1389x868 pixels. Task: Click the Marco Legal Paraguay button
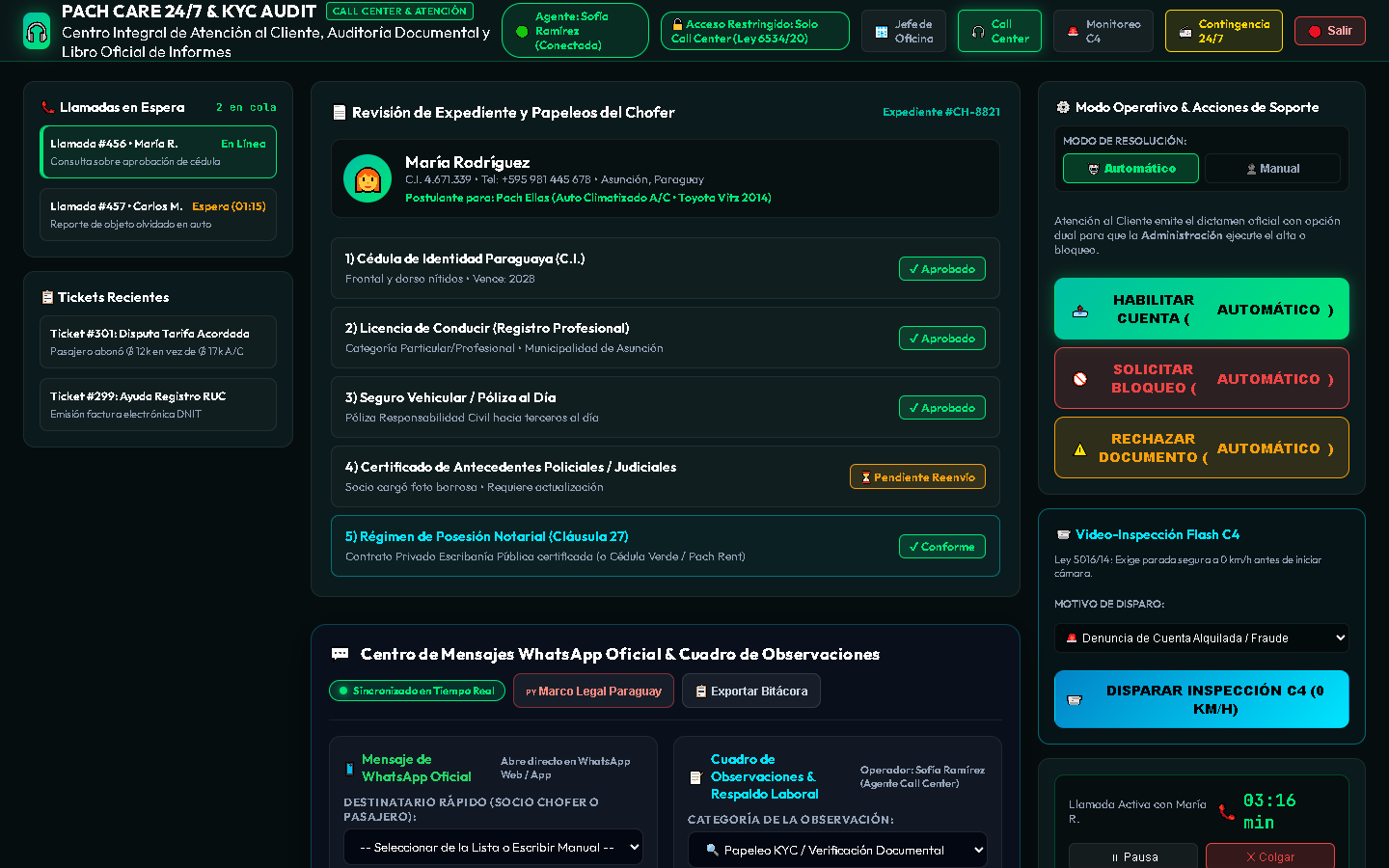tap(593, 691)
